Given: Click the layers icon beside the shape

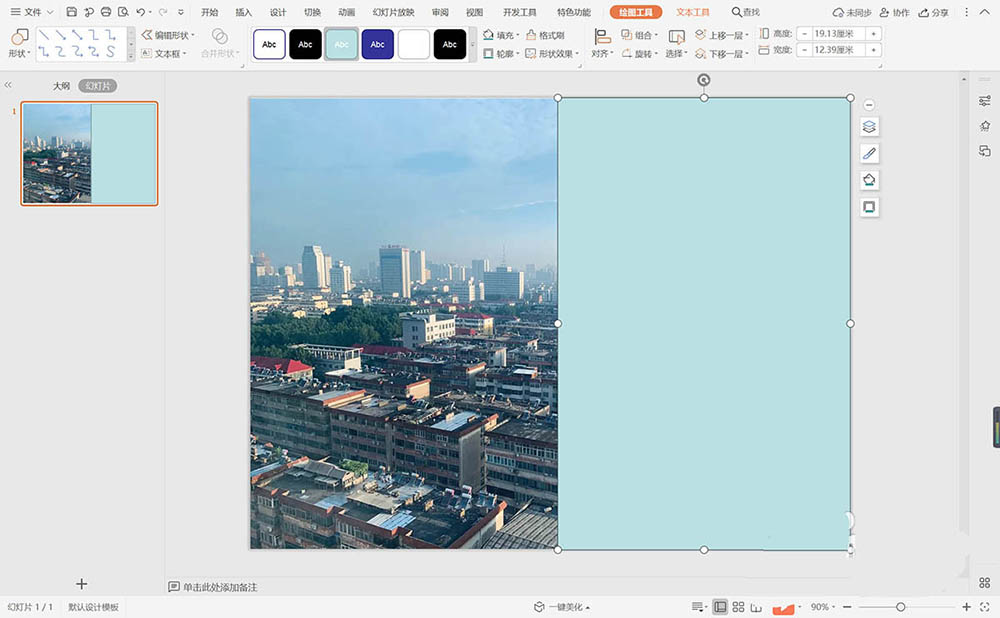Looking at the screenshot, I should (869, 127).
